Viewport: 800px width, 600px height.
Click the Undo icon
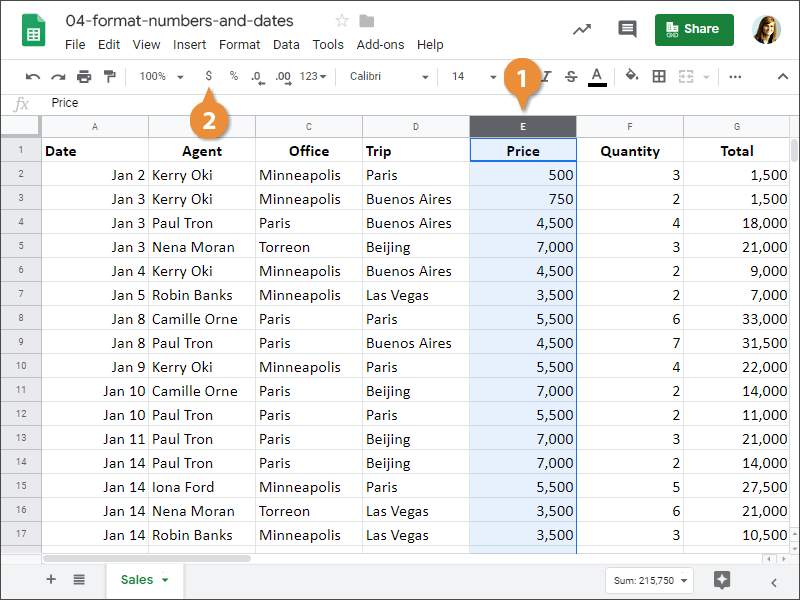click(x=33, y=77)
